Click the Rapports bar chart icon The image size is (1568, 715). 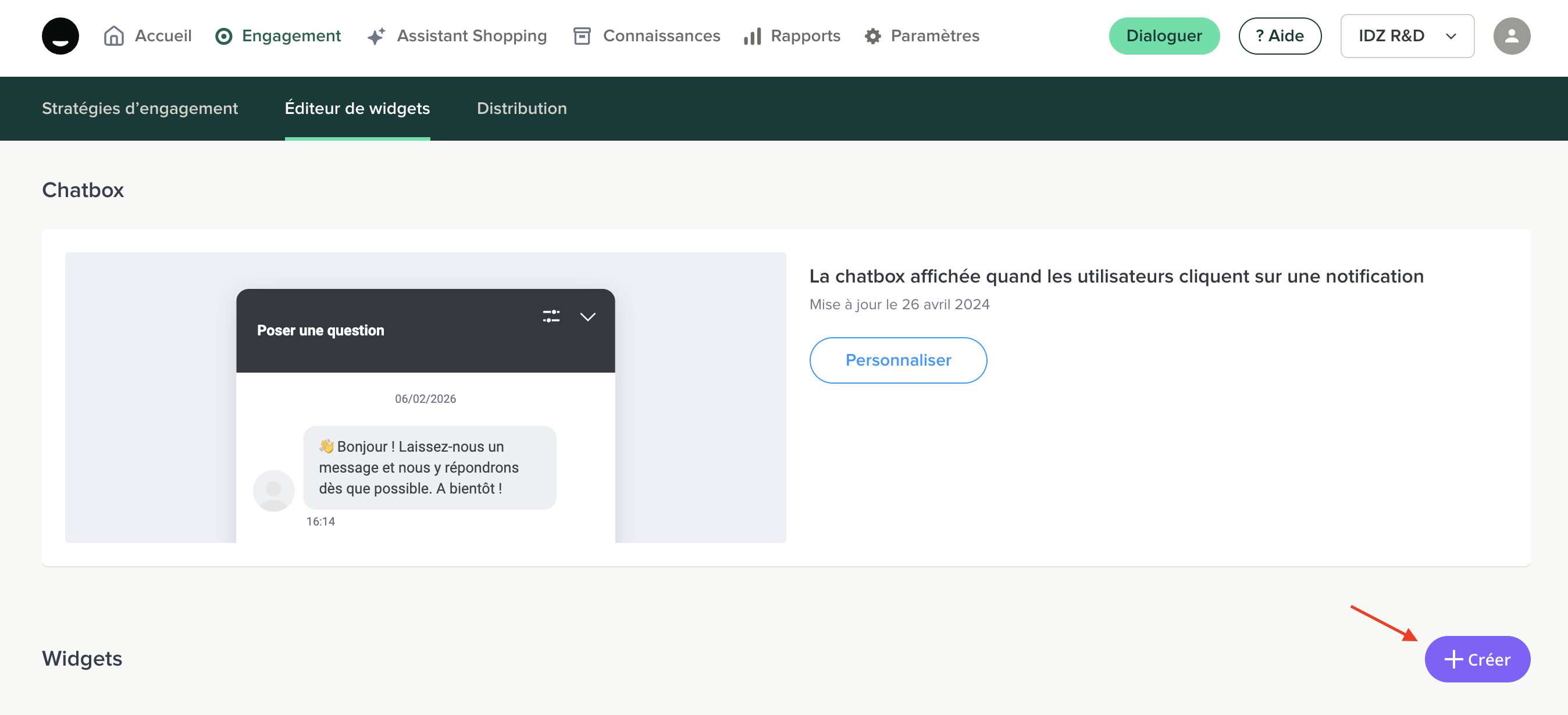point(753,37)
